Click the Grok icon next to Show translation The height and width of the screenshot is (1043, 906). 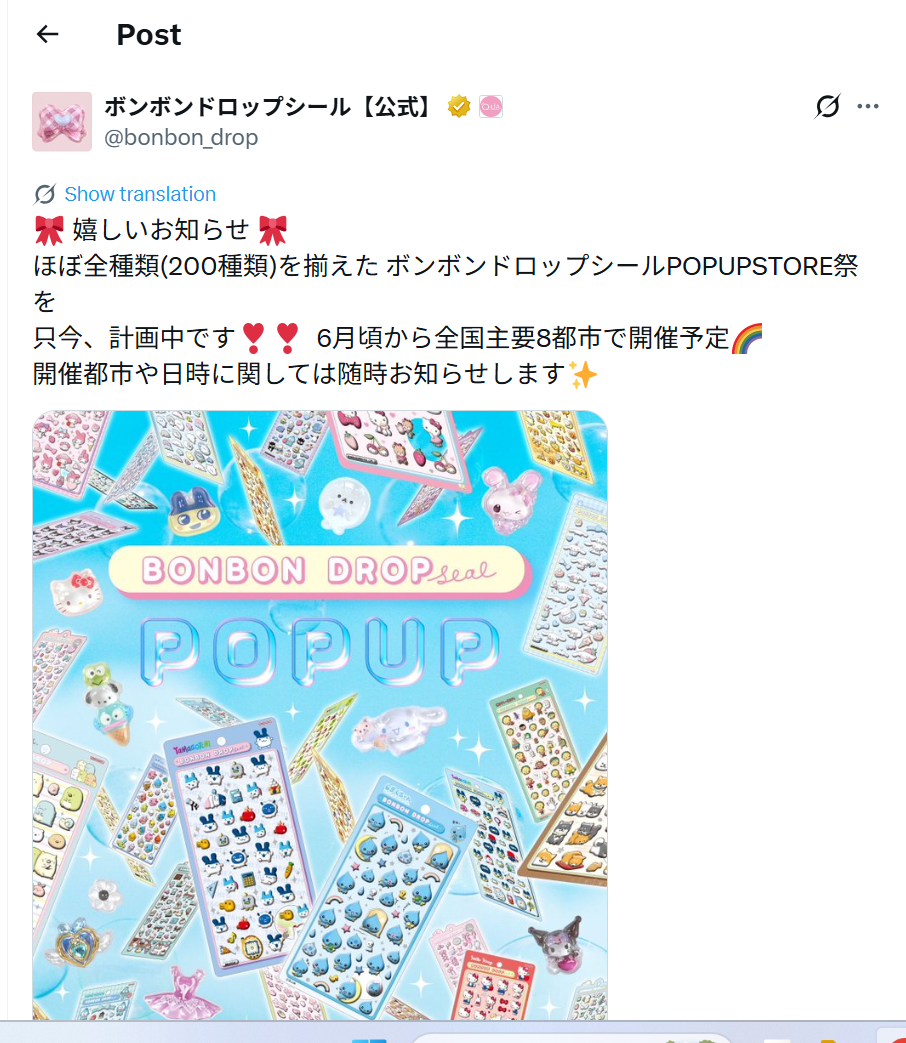click(45, 194)
